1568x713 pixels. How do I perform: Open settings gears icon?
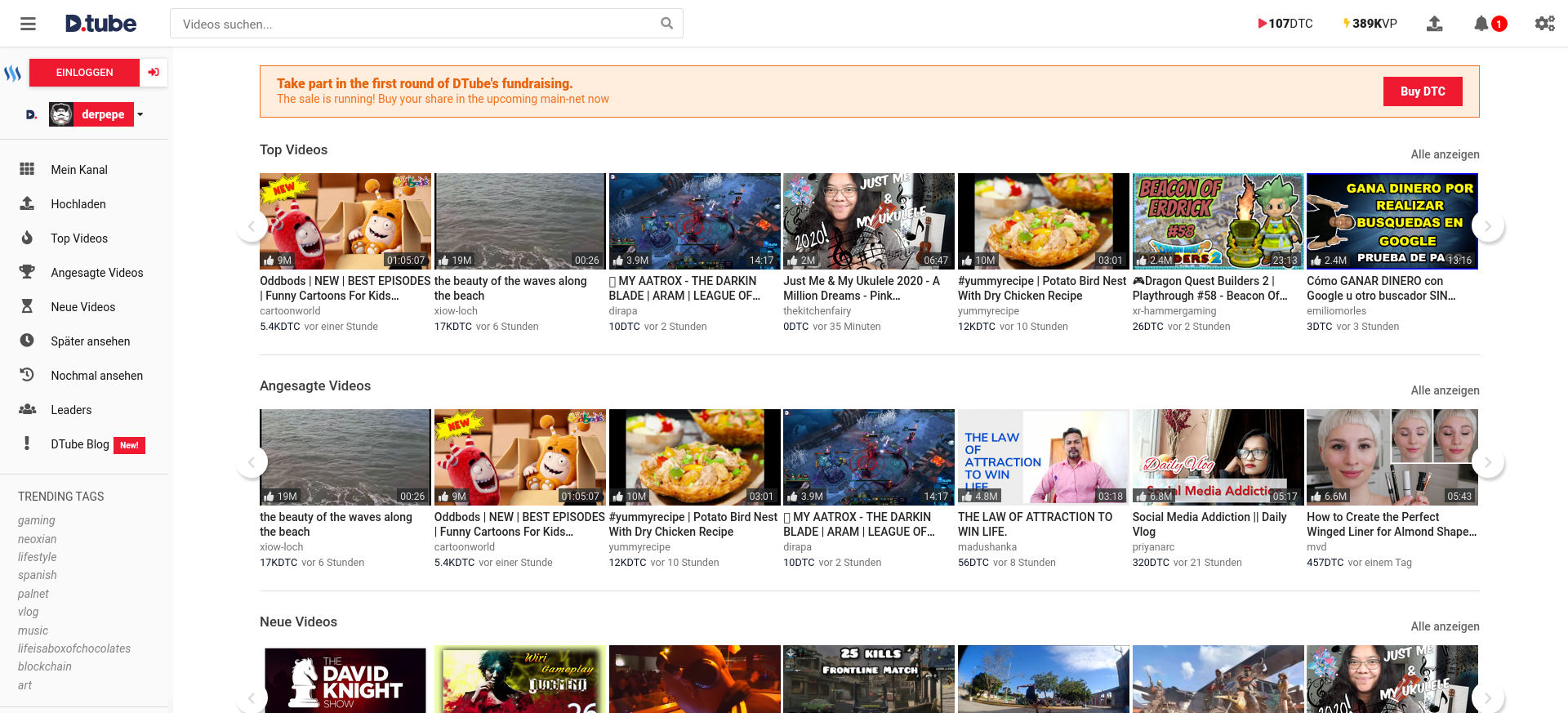1544,24
